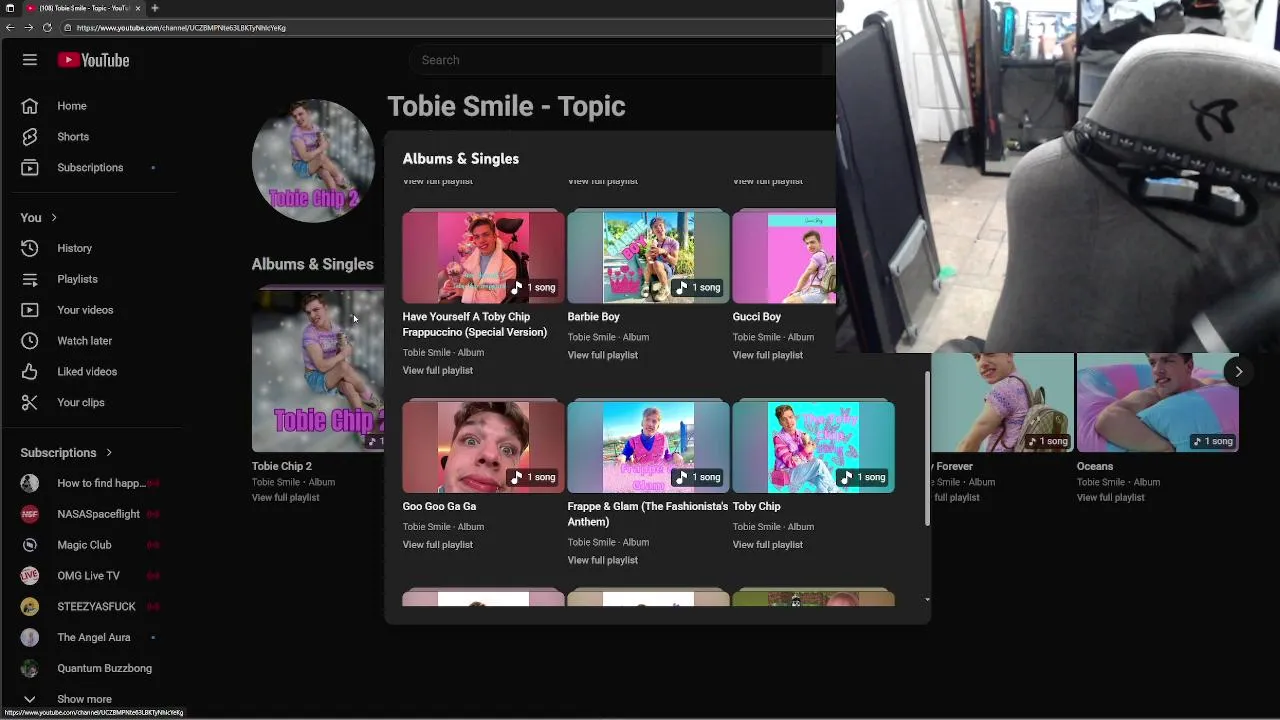Click the Albums & Singles popup scrollbar
The width and height of the screenshot is (1280, 720).
tap(927, 449)
